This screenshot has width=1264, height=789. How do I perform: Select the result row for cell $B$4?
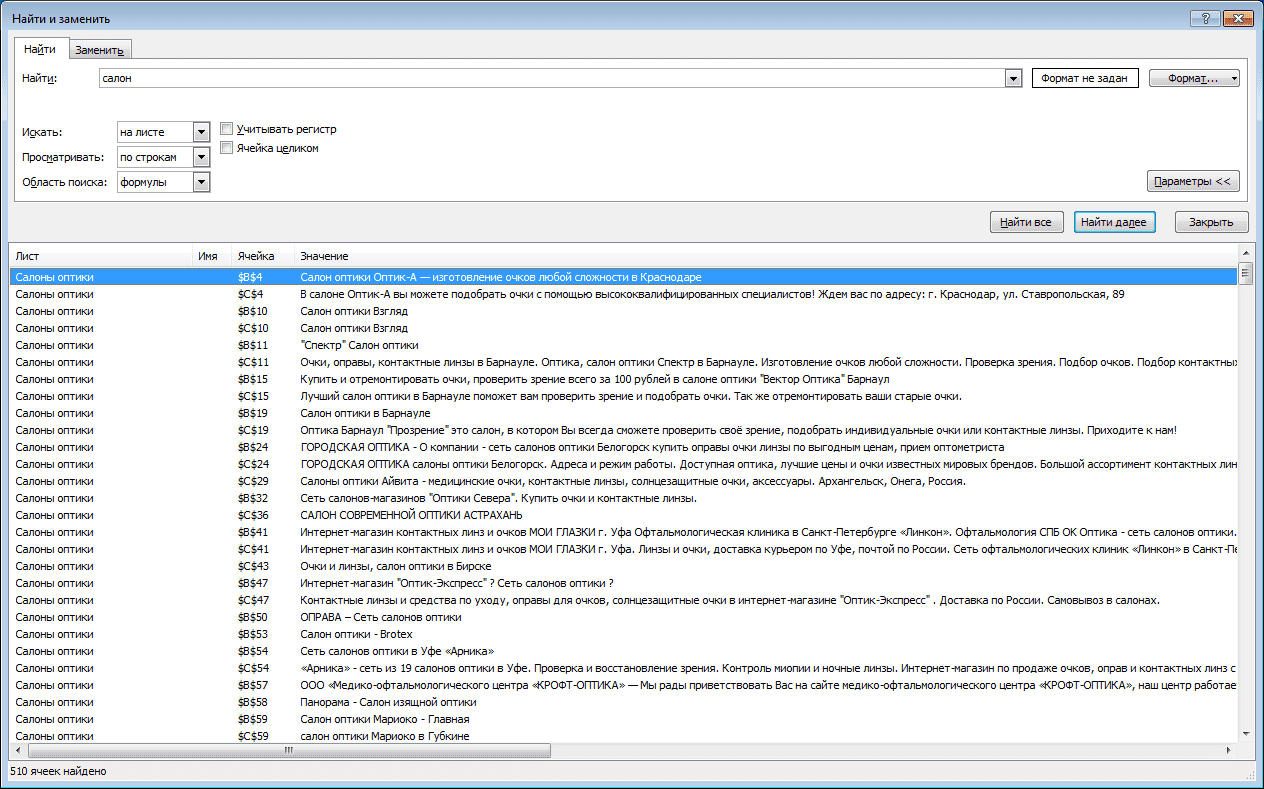624,277
